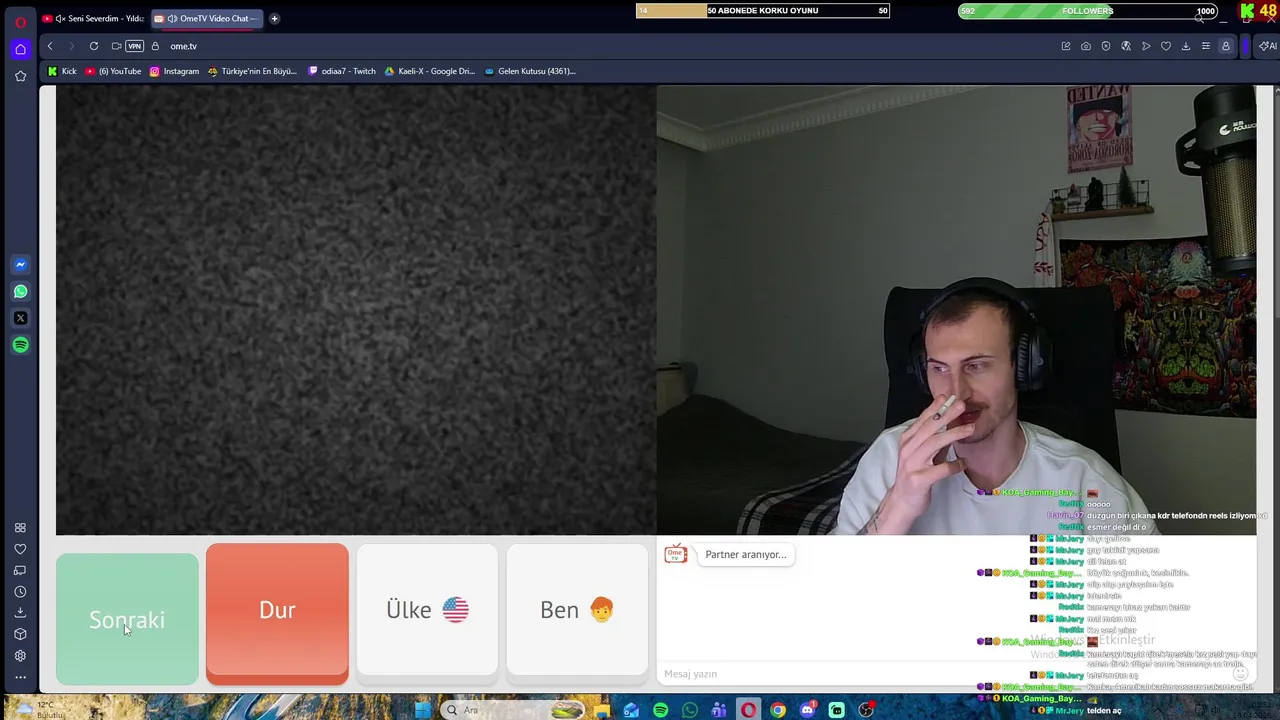Click the Partner aranıyor status message
The height and width of the screenshot is (720, 1280).
[x=745, y=555]
